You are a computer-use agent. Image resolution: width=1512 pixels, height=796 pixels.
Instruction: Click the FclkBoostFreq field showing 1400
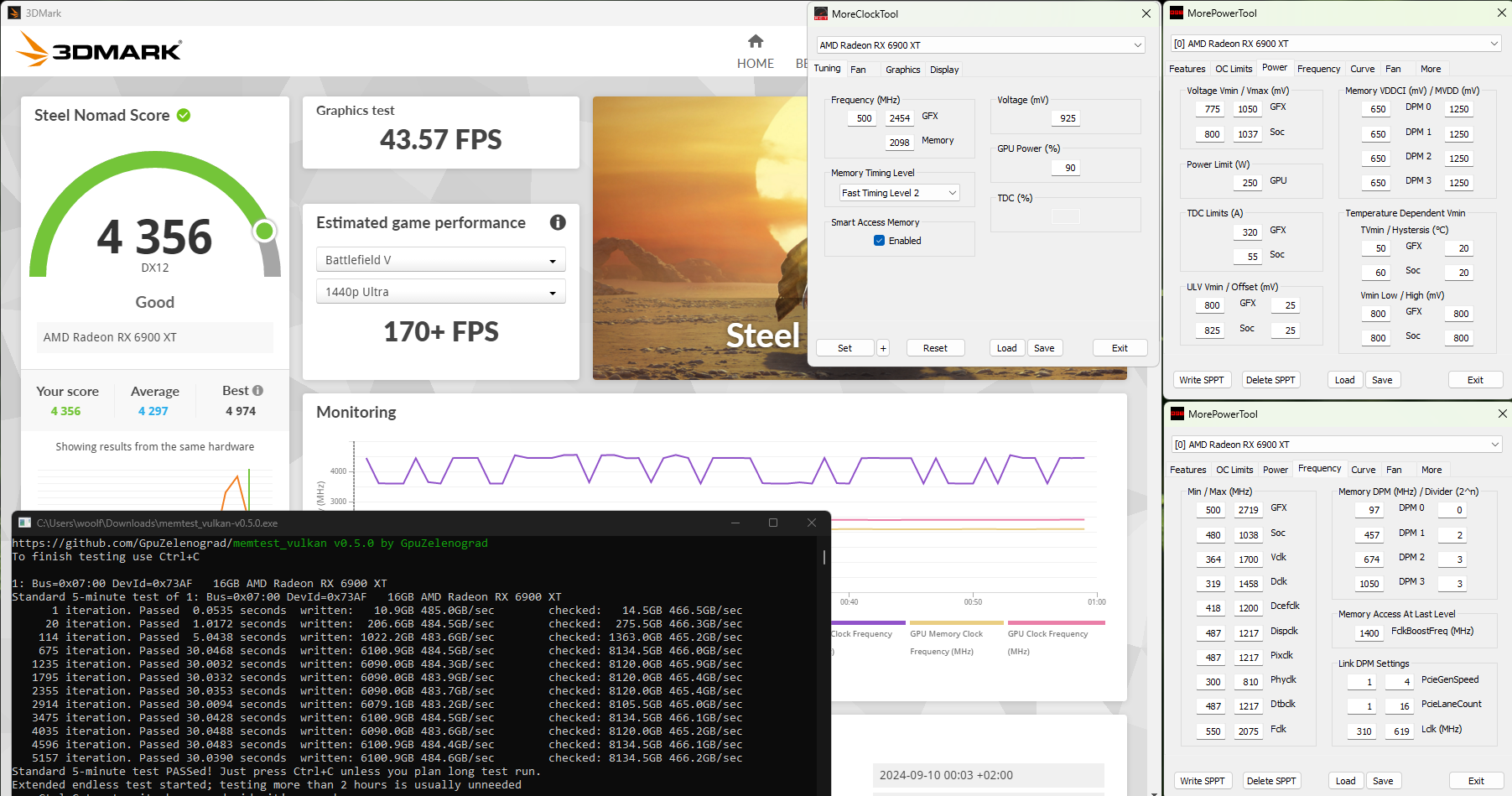(1369, 633)
